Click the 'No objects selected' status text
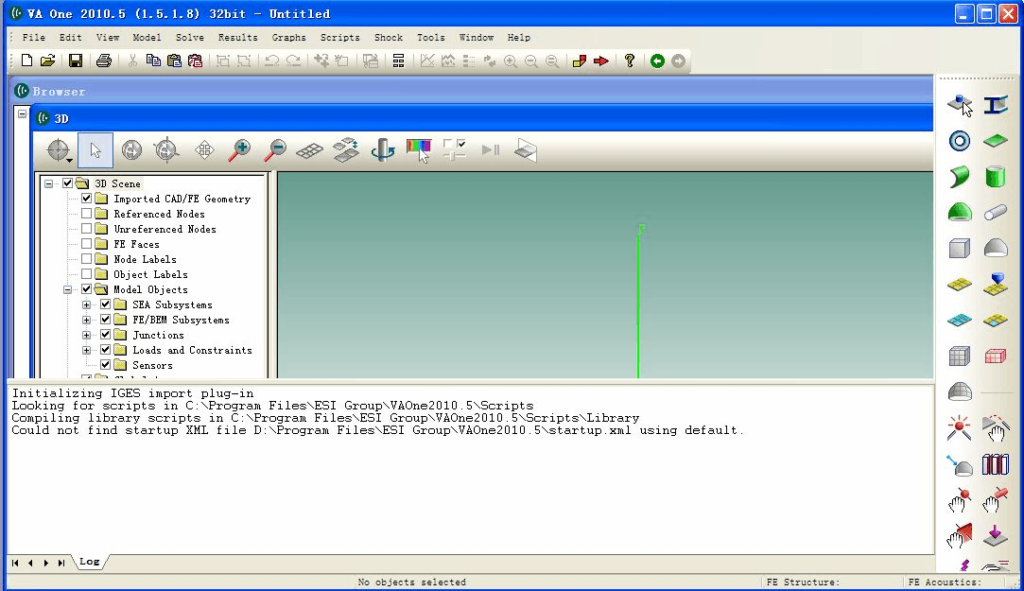 click(412, 582)
